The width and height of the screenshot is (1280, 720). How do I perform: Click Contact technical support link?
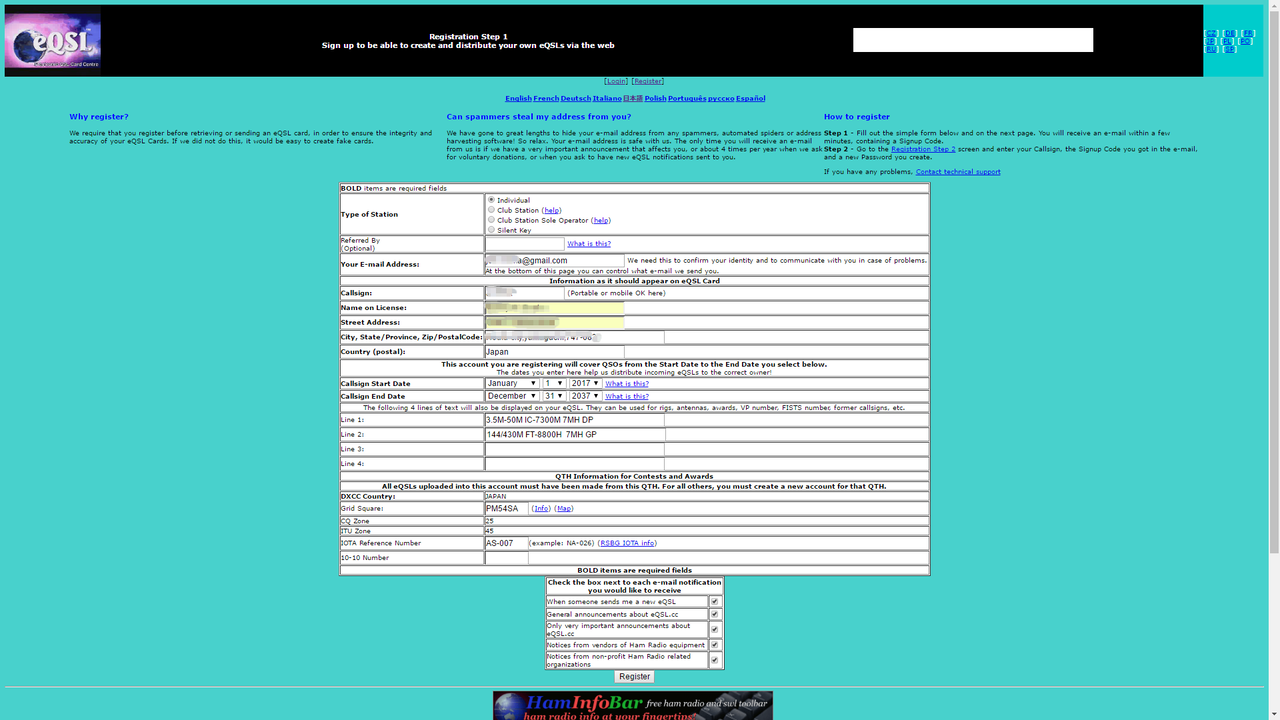point(958,172)
